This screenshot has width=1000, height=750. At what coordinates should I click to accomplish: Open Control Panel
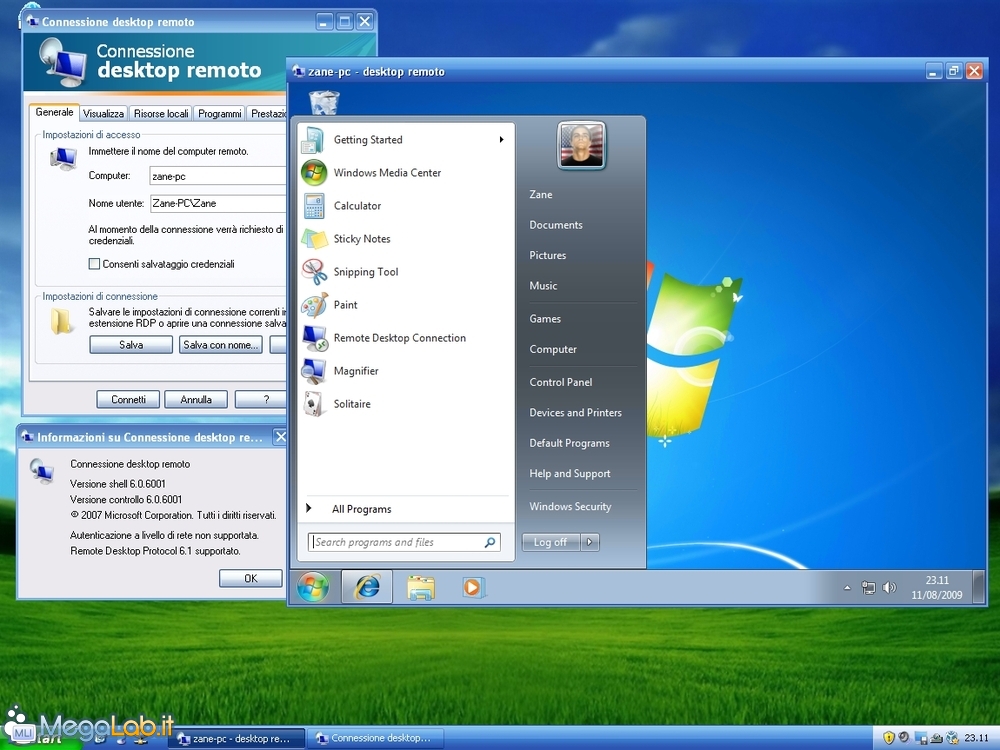561,382
